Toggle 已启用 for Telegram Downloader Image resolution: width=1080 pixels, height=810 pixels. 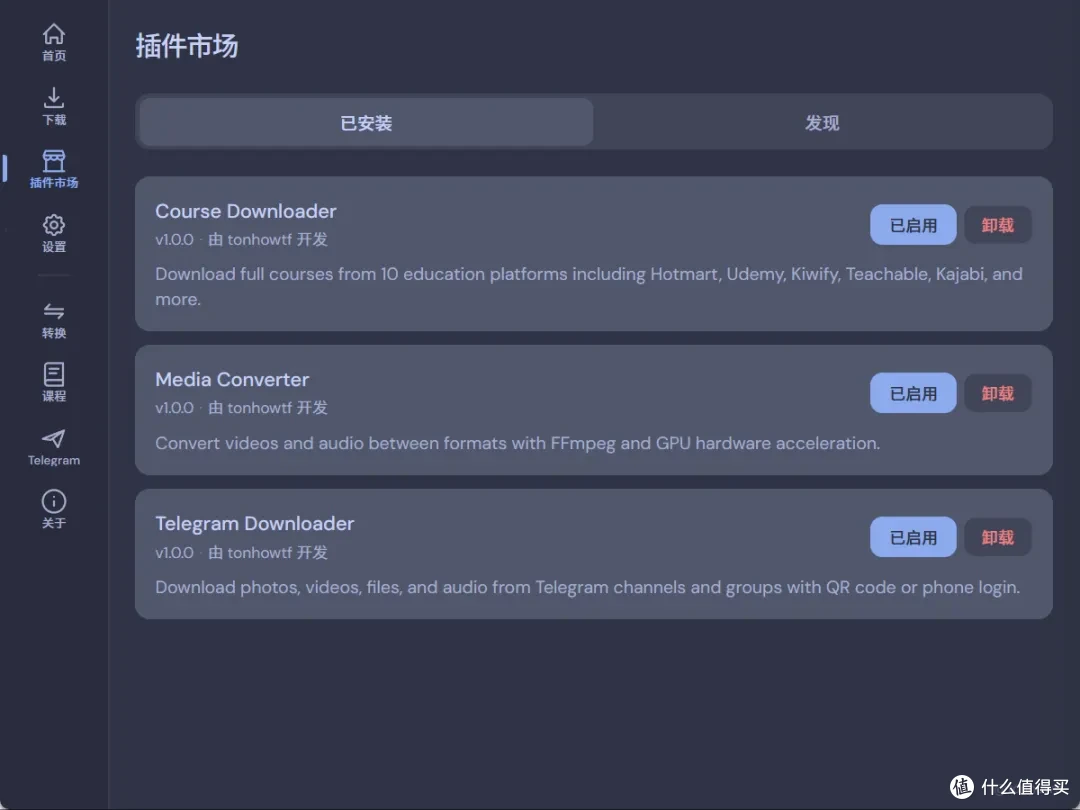913,537
